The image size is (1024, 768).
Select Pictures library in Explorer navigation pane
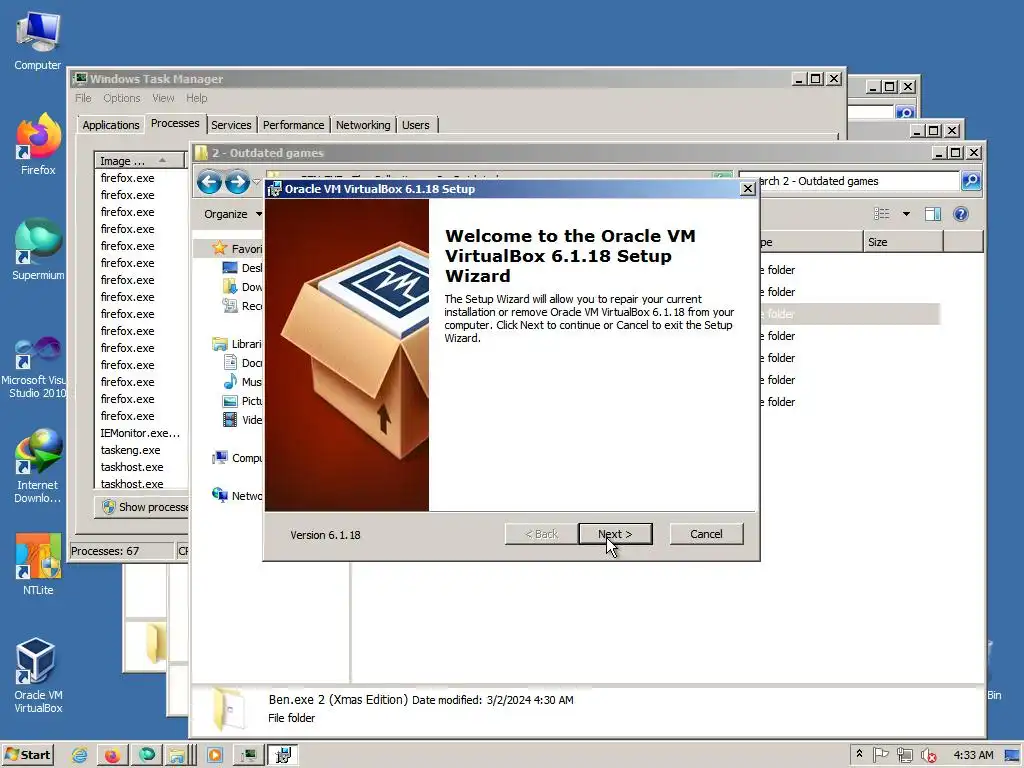[242, 401]
